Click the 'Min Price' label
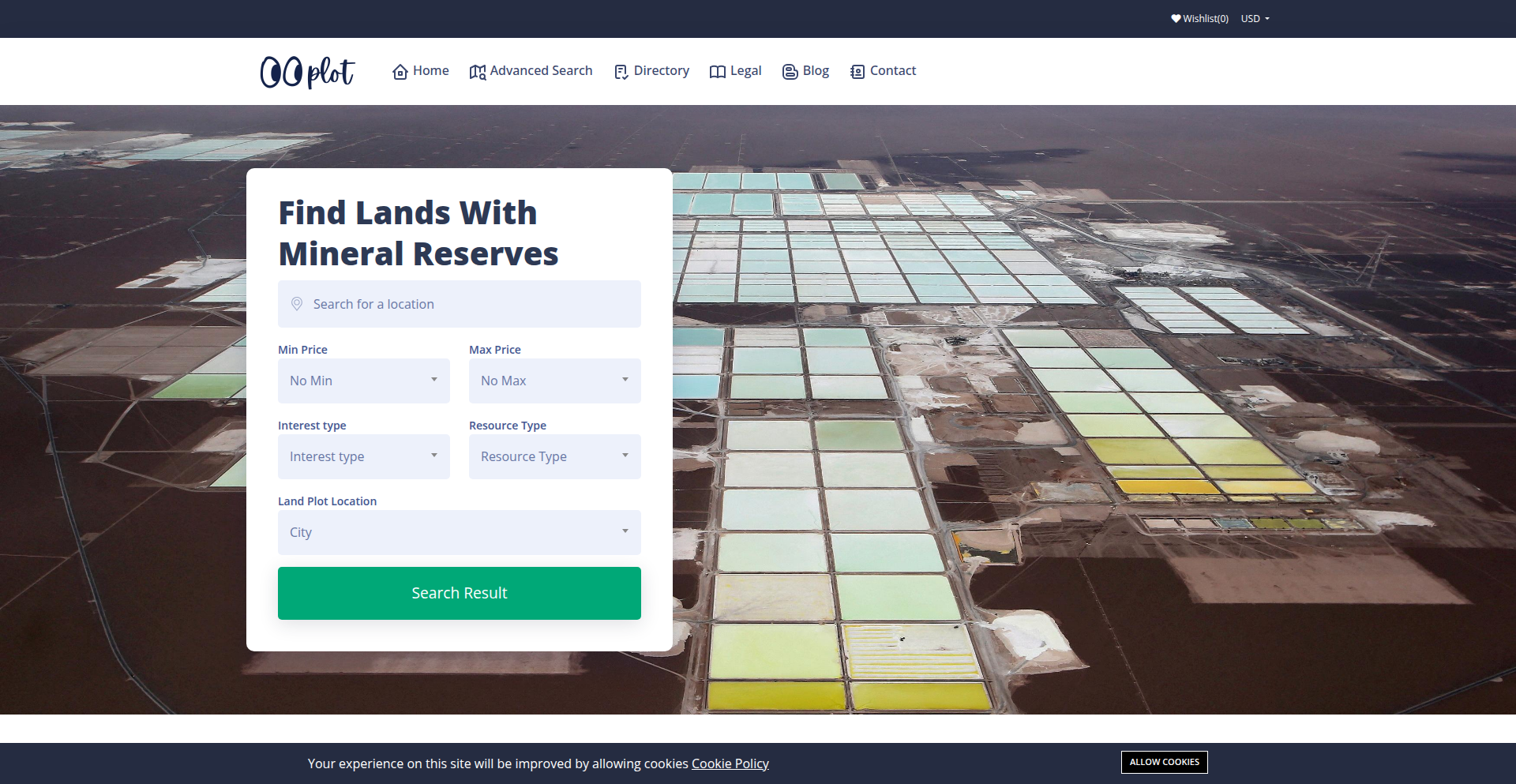The image size is (1516, 784). 302,350
